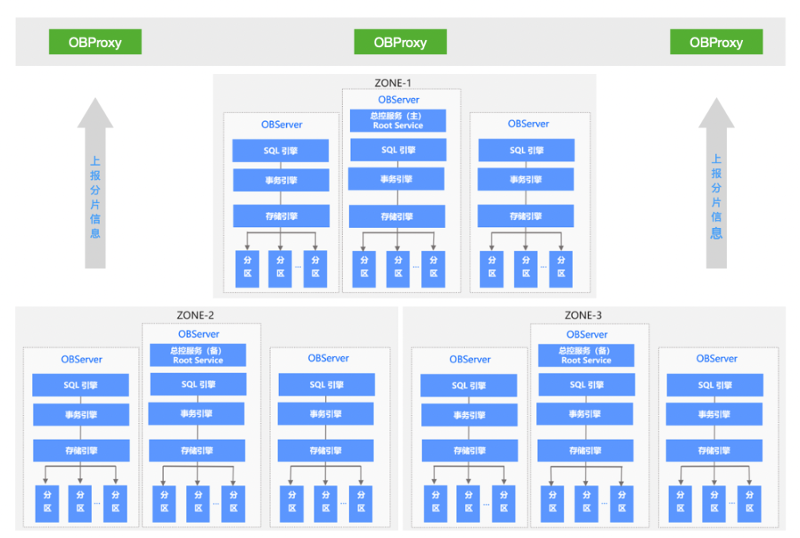Click the center green OBProxy box
The width and height of the screenshot is (800, 538).
pos(400,42)
